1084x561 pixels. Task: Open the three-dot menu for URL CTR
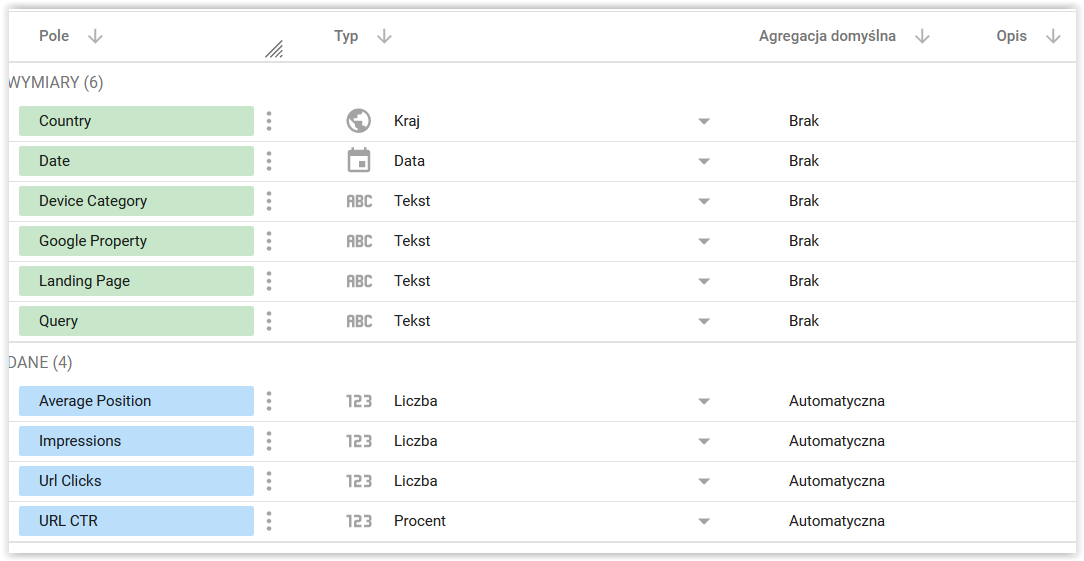(269, 522)
